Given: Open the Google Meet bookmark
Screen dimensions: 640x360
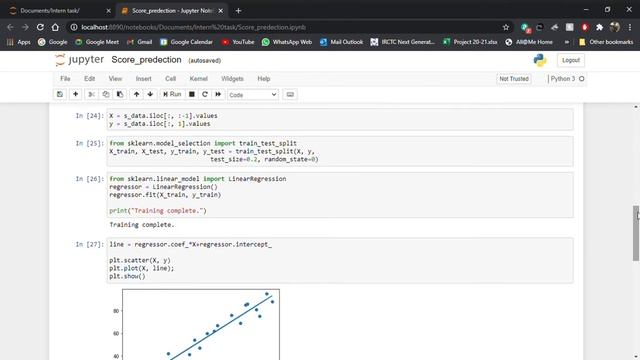Looking at the screenshot, I should tap(97, 42).
